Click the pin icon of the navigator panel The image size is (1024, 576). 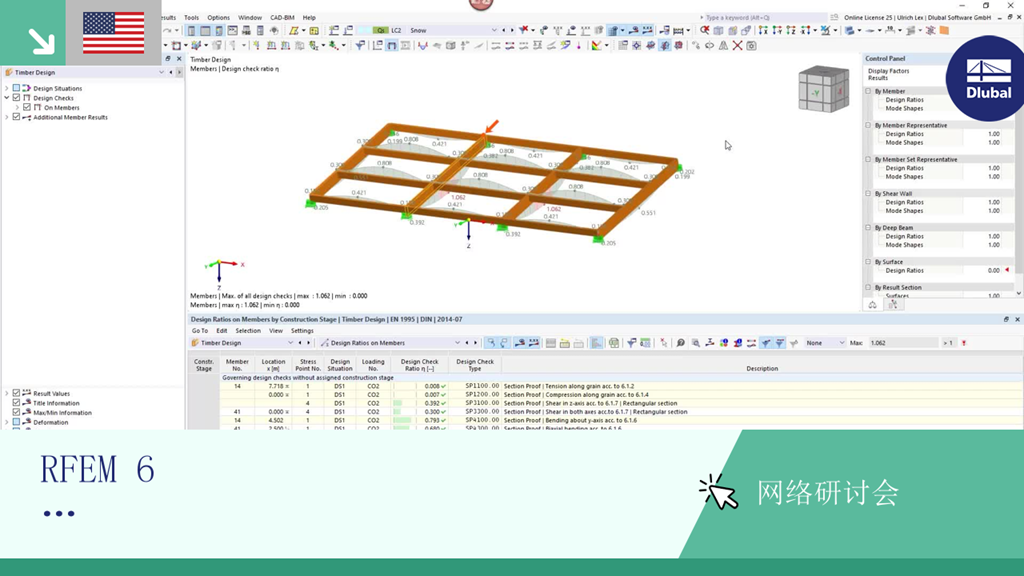pyautogui.click(x=168, y=59)
